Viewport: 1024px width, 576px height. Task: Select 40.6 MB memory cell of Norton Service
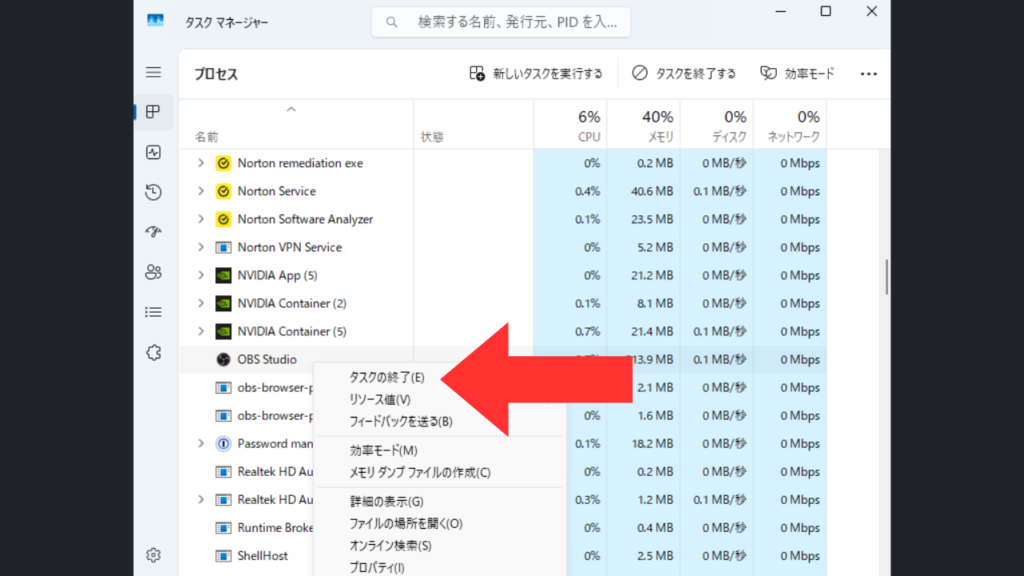tap(643, 191)
